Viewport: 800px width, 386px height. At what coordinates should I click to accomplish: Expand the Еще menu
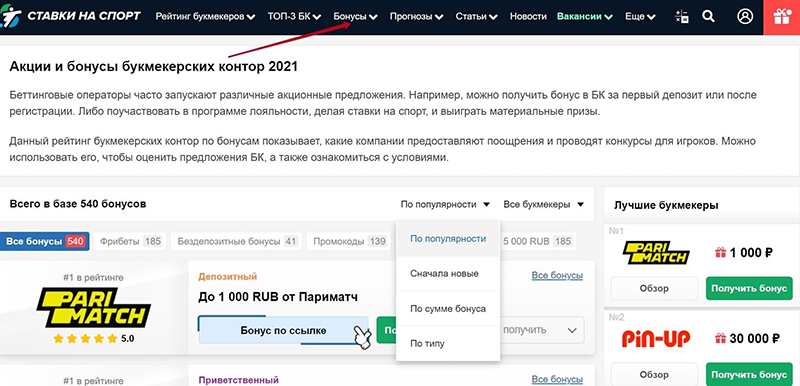[640, 16]
